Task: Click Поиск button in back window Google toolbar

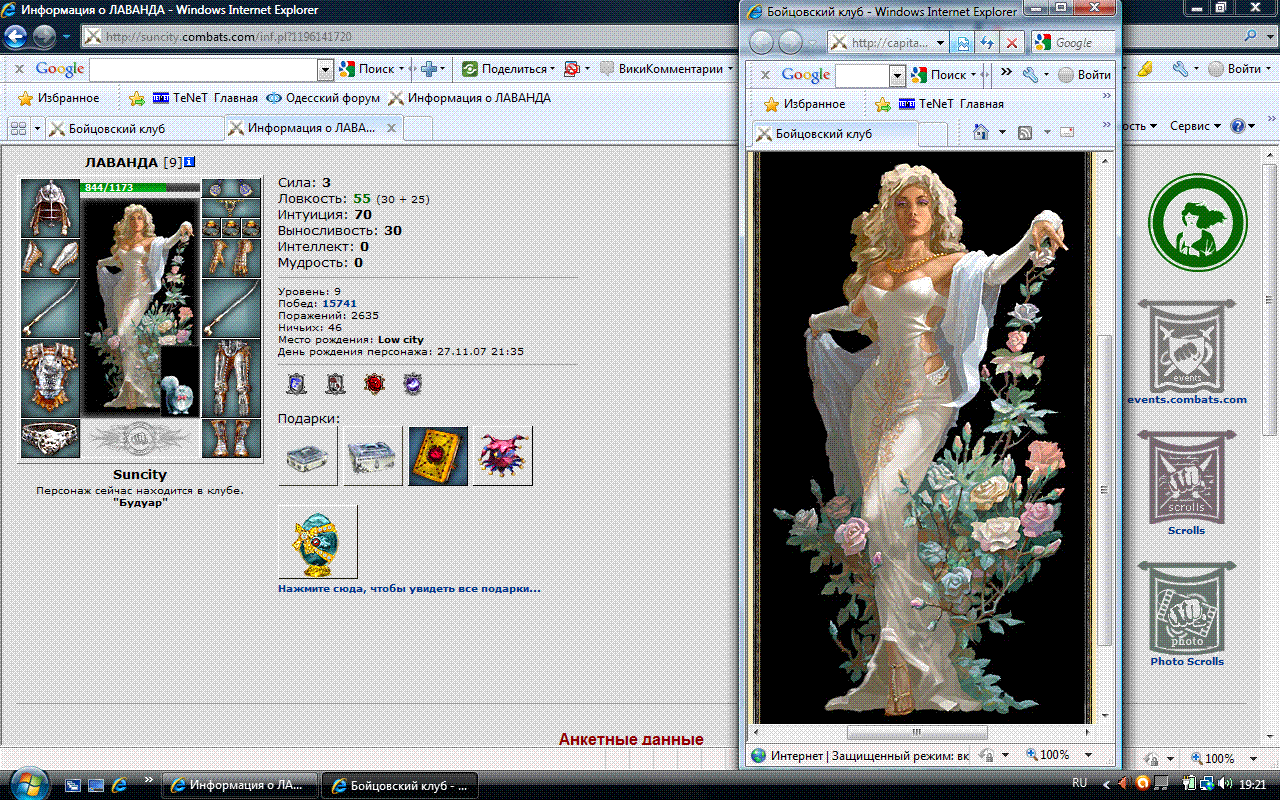Action: [367, 69]
